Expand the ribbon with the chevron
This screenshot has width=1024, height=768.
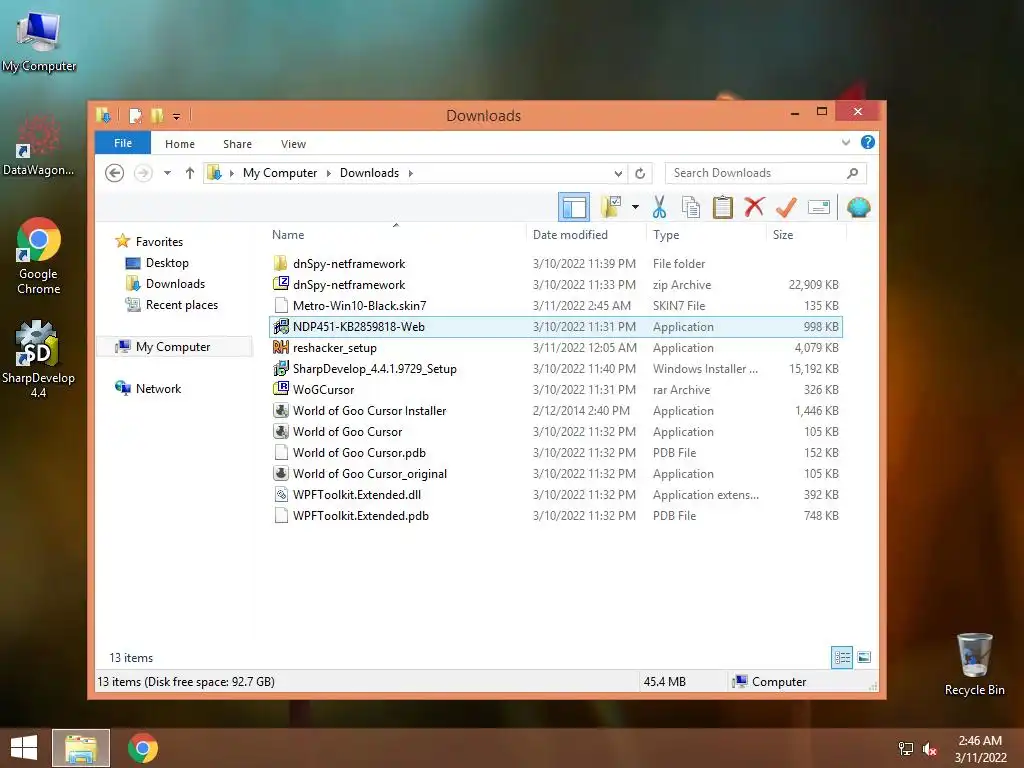click(x=846, y=142)
